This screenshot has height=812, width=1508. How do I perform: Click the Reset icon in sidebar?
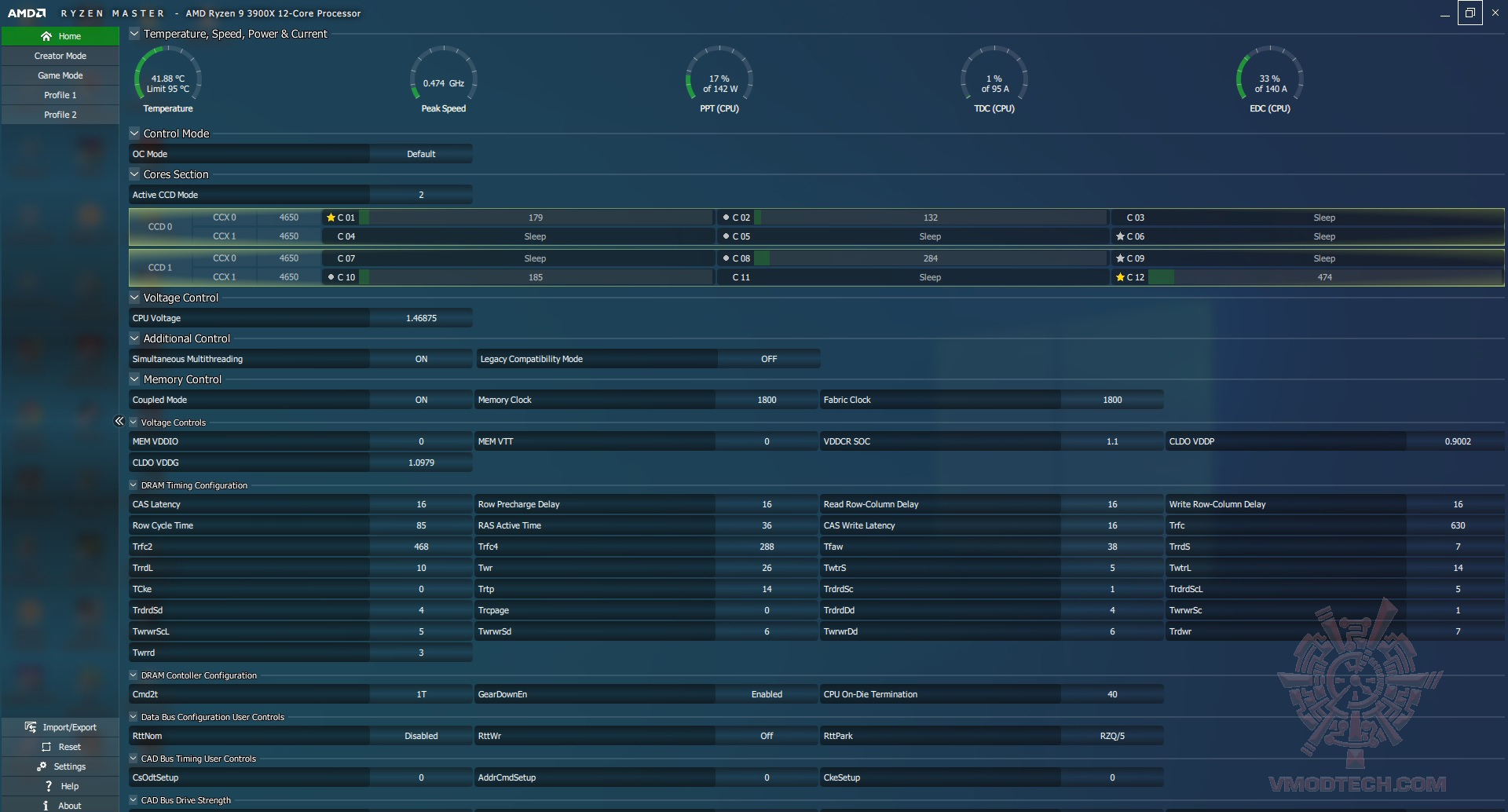(46, 747)
